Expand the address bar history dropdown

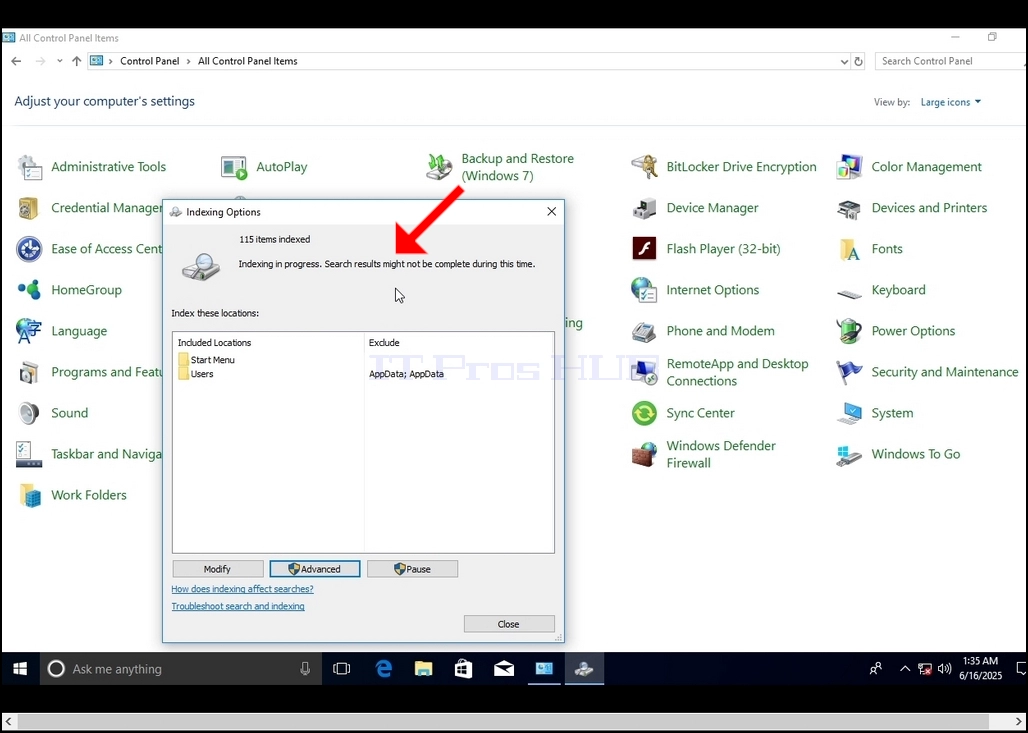844,61
